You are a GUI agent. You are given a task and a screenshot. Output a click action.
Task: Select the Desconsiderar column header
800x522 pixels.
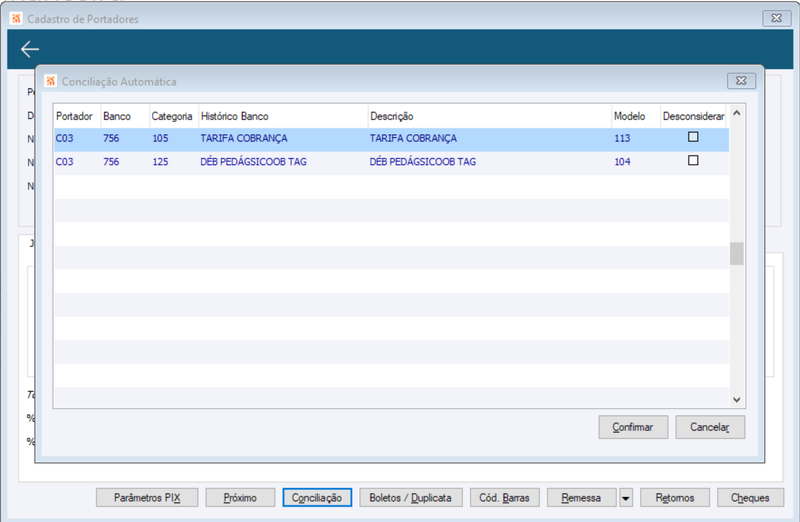coord(693,116)
